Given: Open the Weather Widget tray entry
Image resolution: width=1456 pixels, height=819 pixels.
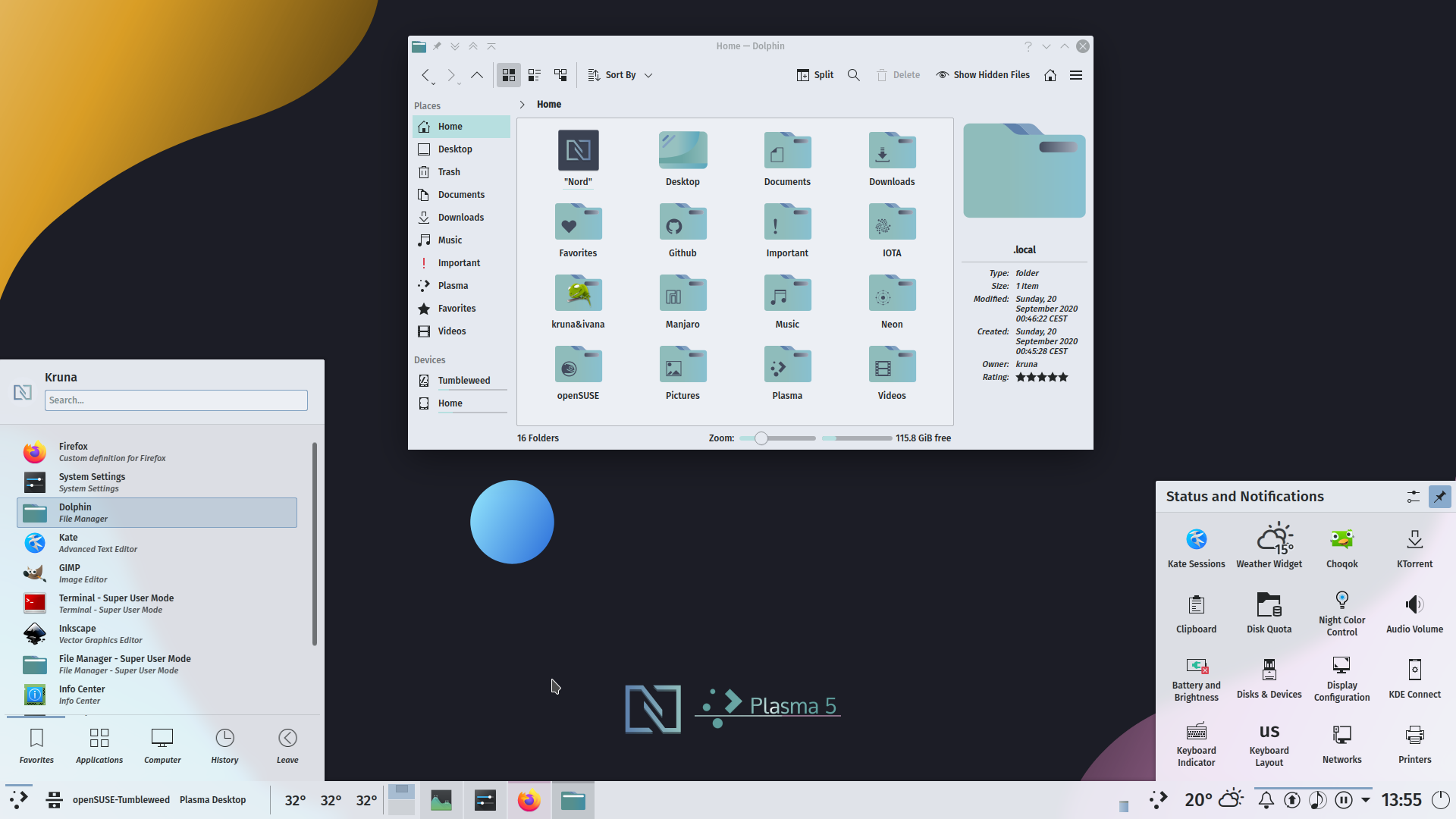Looking at the screenshot, I should tap(1269, 546).
